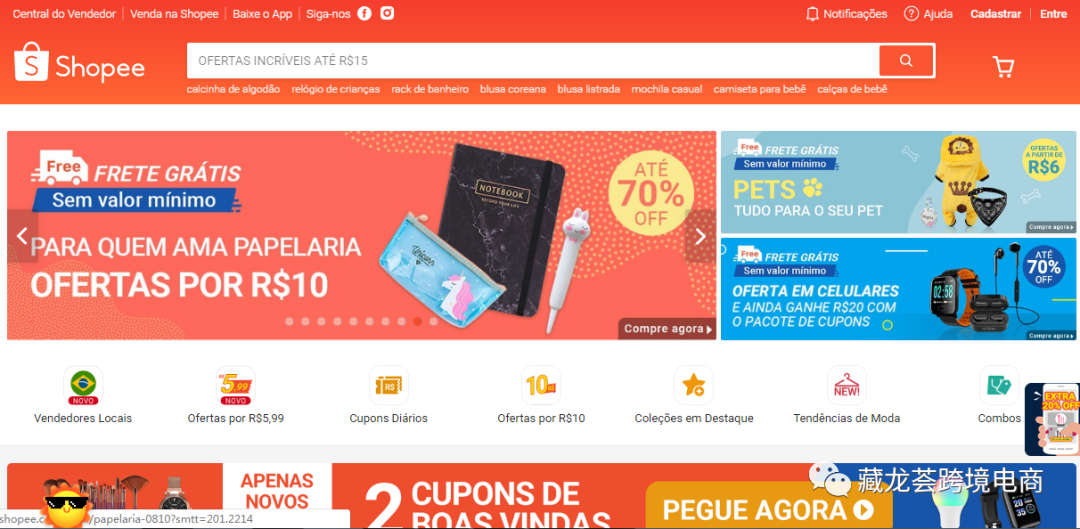This screenshot has height=529, width=1080.
Task: Select the Coleções em Destaque star icon
Action: pyautogui.click(x=694, y=385)
